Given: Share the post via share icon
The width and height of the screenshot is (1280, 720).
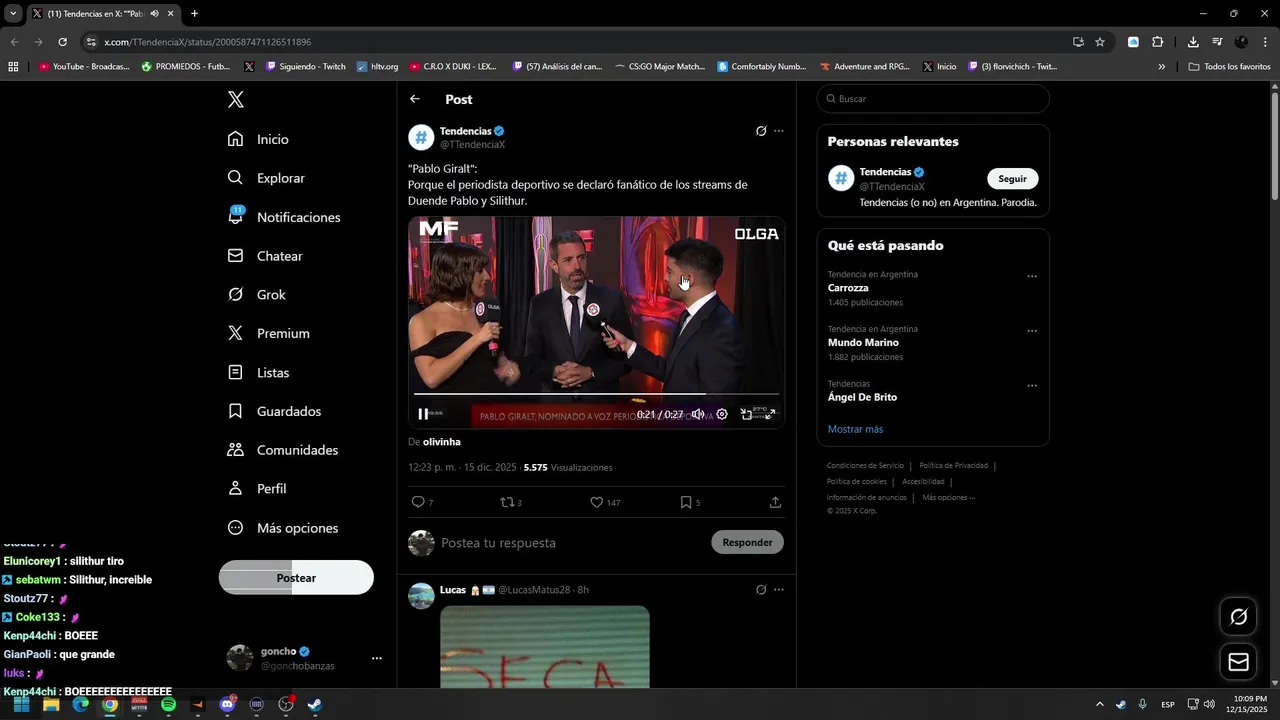Looking at the screenshot, I should (x=775, y=502).
